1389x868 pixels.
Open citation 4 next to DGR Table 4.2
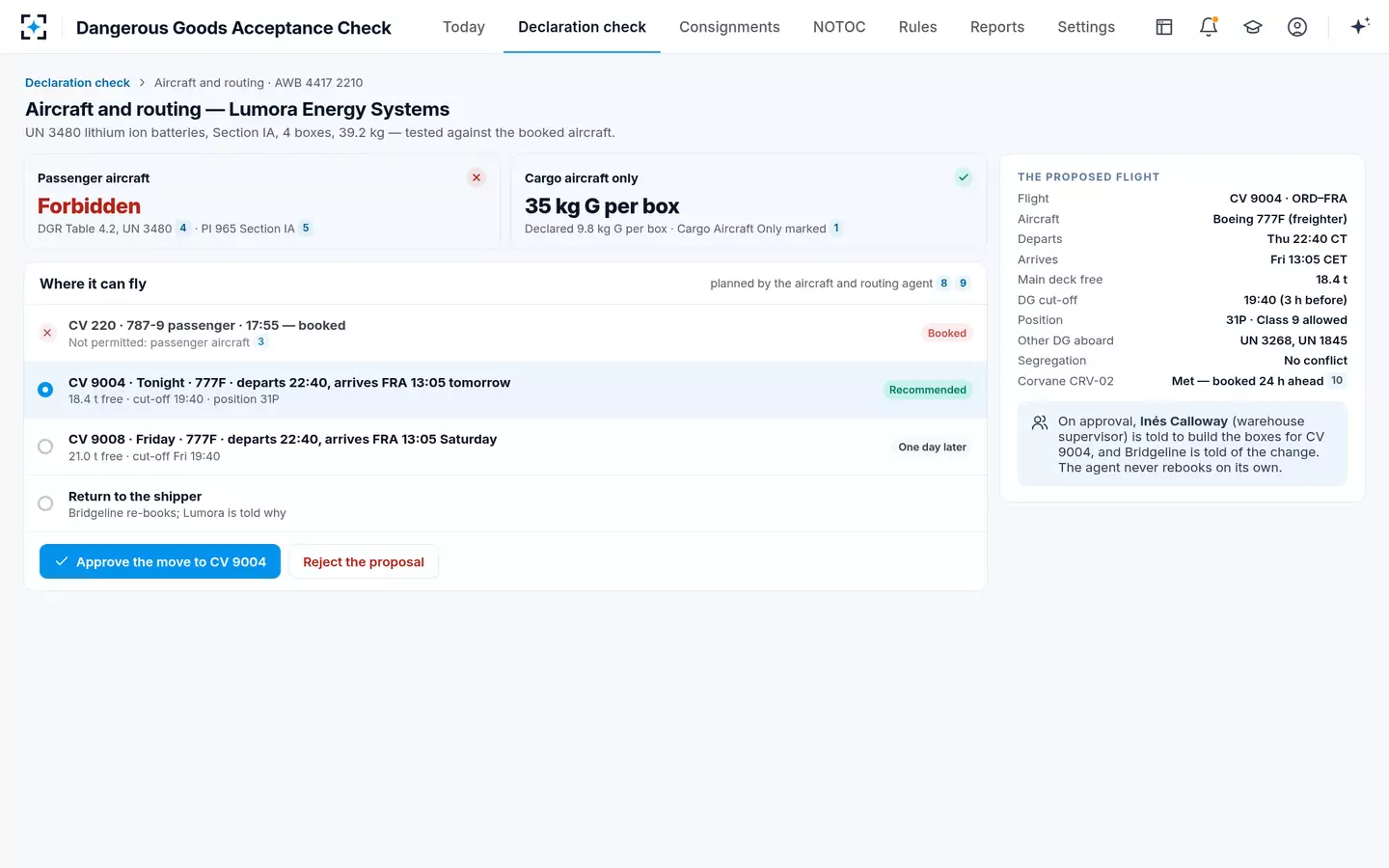tap(183, 229)
